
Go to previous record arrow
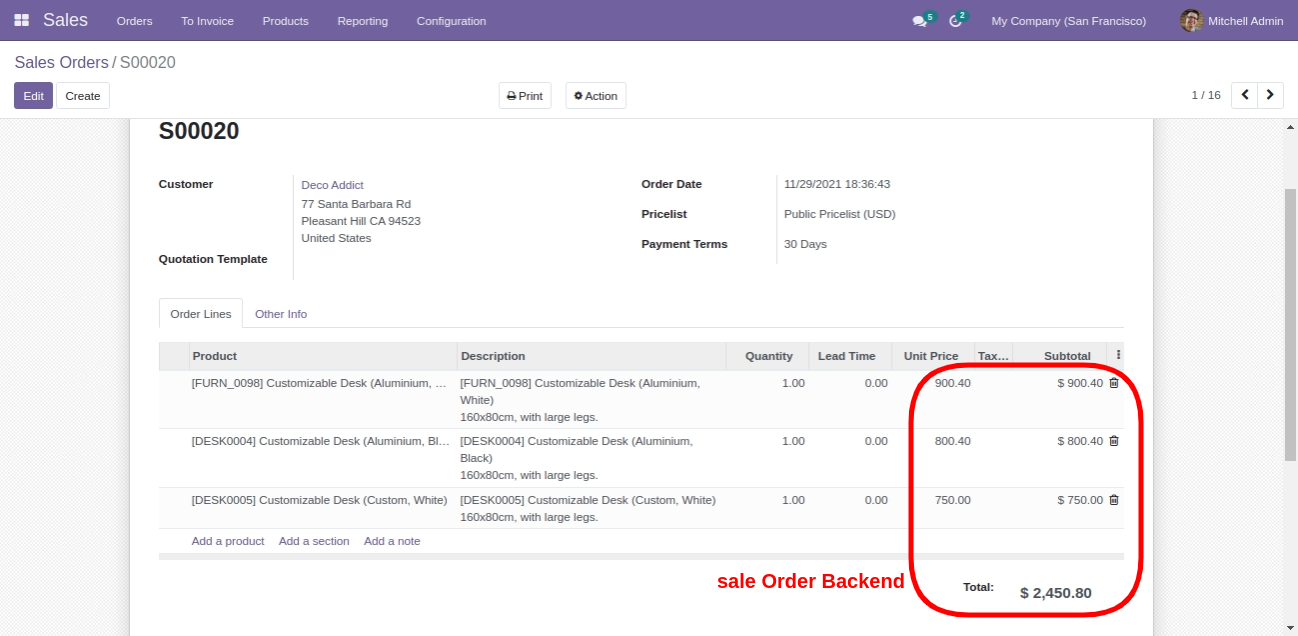(x=1244, y=95)
